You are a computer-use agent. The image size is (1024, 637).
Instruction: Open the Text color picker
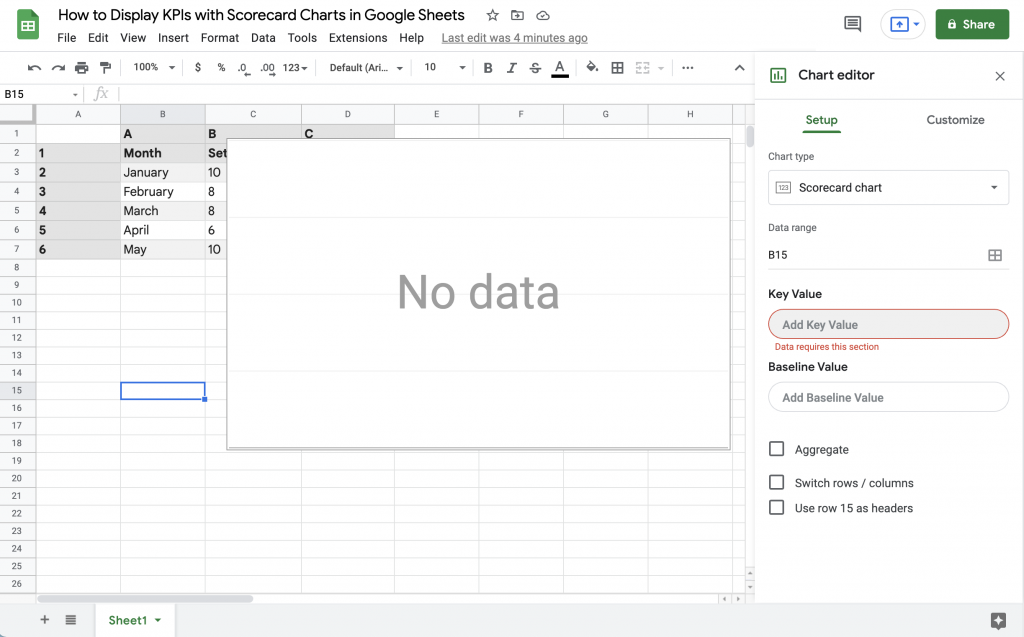click(x=562, y=67)
